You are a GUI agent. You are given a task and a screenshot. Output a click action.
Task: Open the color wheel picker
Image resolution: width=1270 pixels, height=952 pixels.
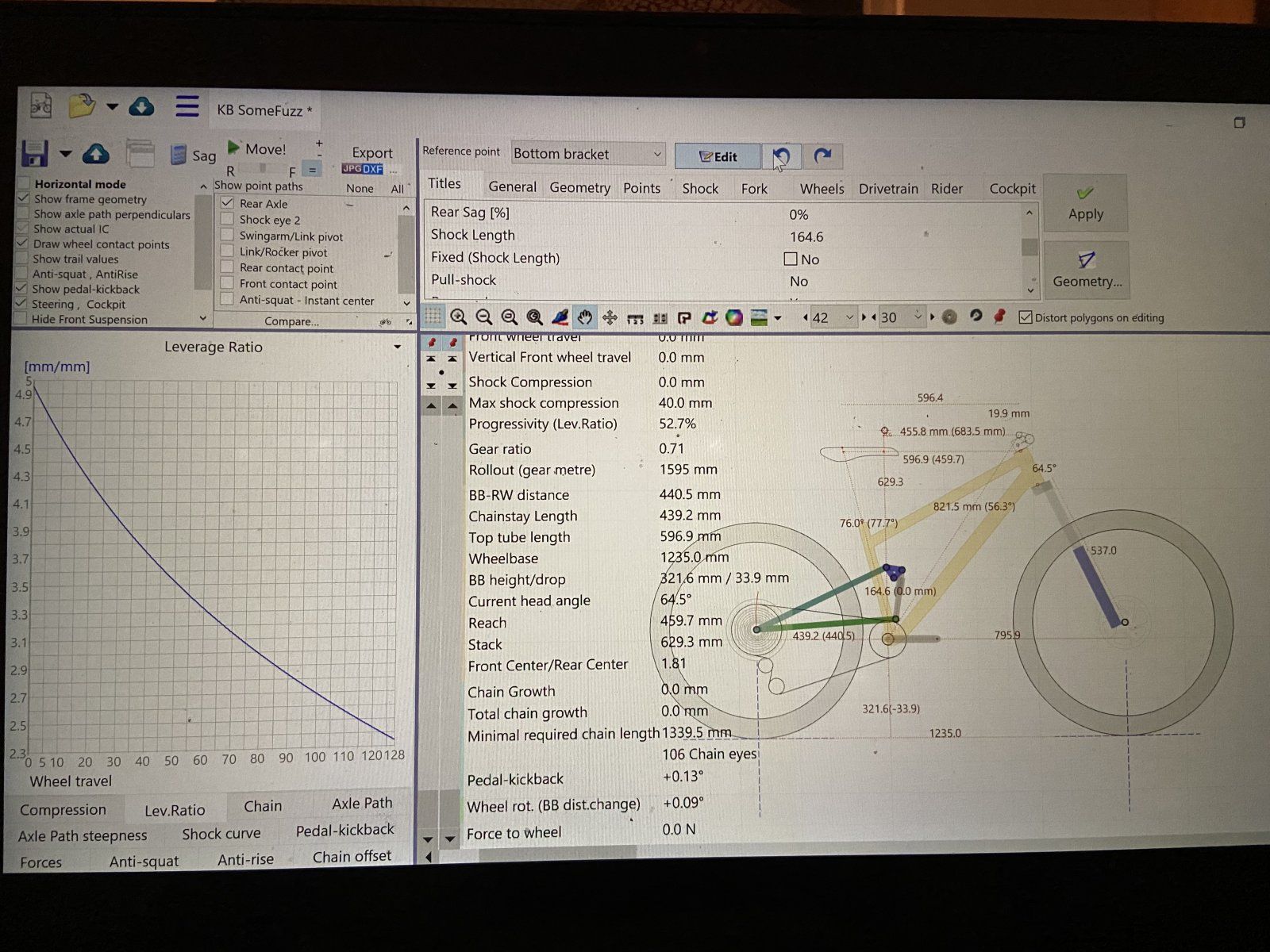pyautogui.click(x=734, y=318)
